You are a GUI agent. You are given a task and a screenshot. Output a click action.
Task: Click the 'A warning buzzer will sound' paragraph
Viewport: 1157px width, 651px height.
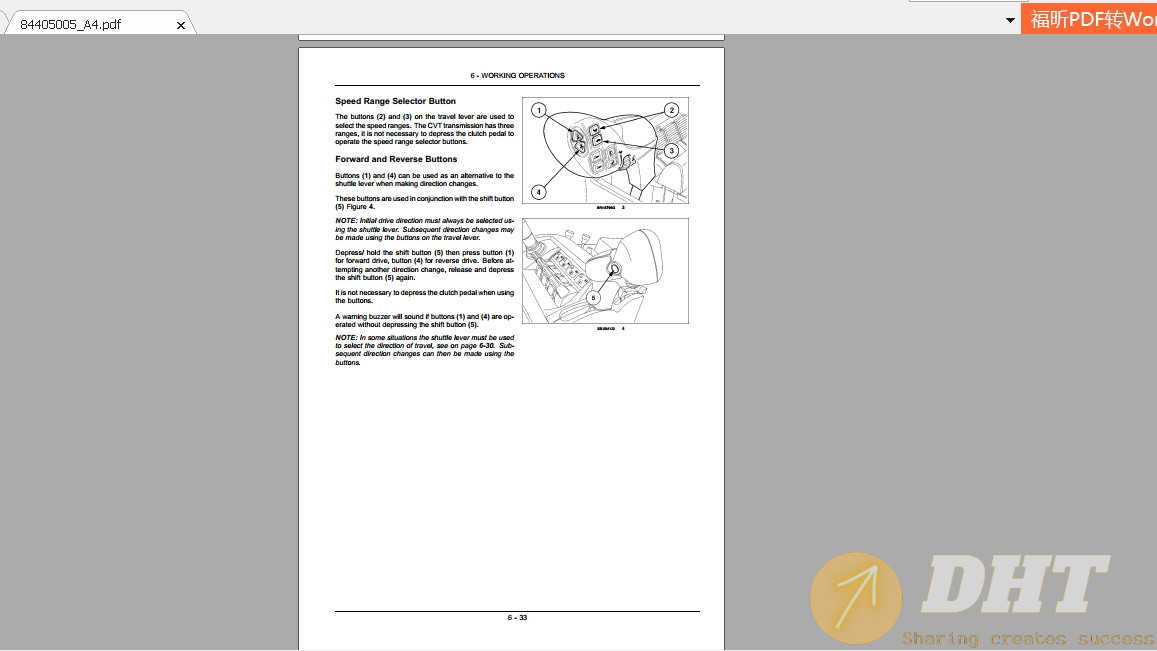(x=425, y=320)
